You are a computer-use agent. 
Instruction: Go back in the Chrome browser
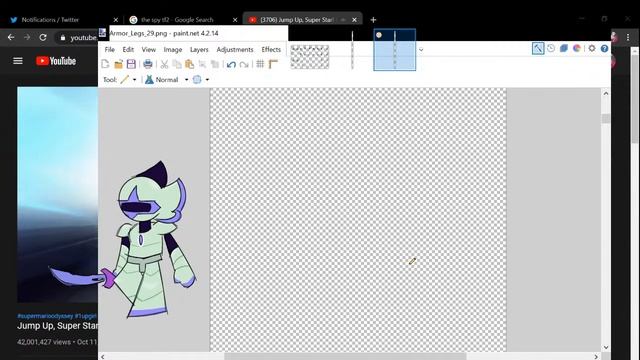(11, 37)
